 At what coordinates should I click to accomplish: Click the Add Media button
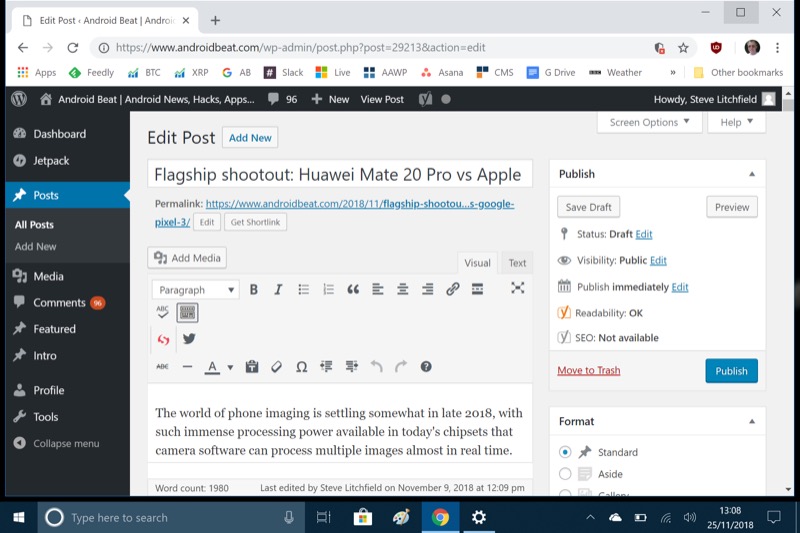tap(187, 258)
